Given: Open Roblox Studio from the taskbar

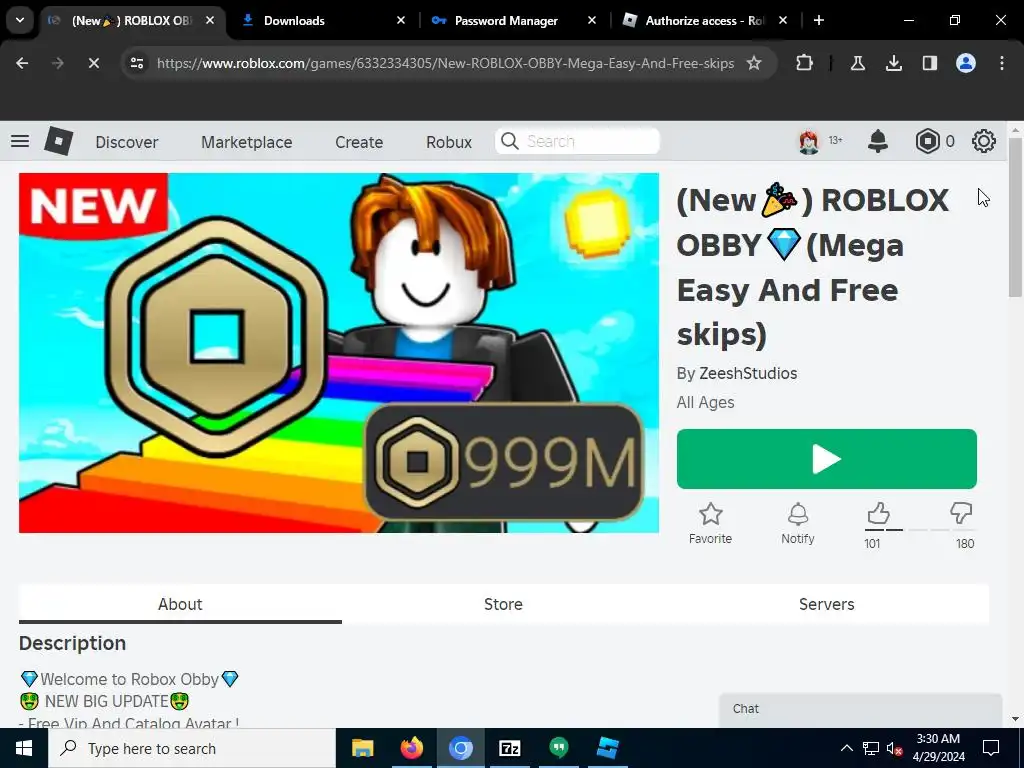Looking at the screenshot, I should [607, 748].
